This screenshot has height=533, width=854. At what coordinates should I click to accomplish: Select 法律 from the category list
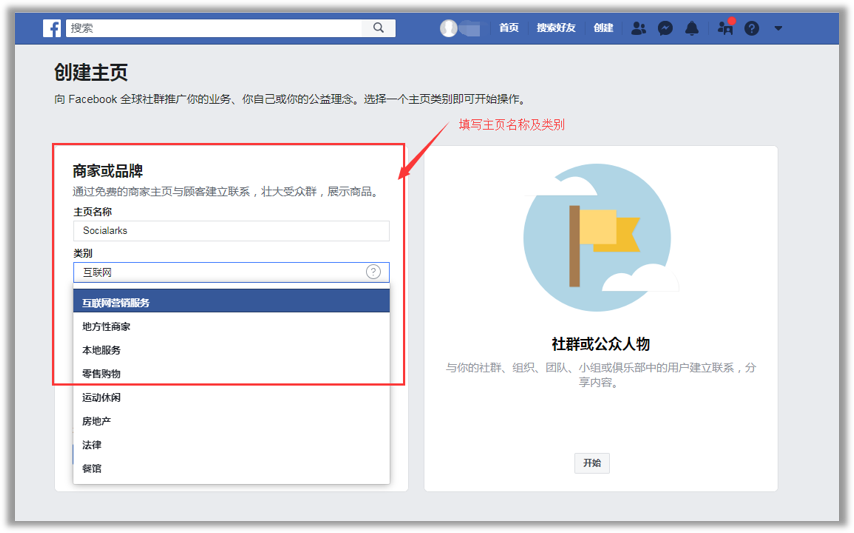[231, 445]
